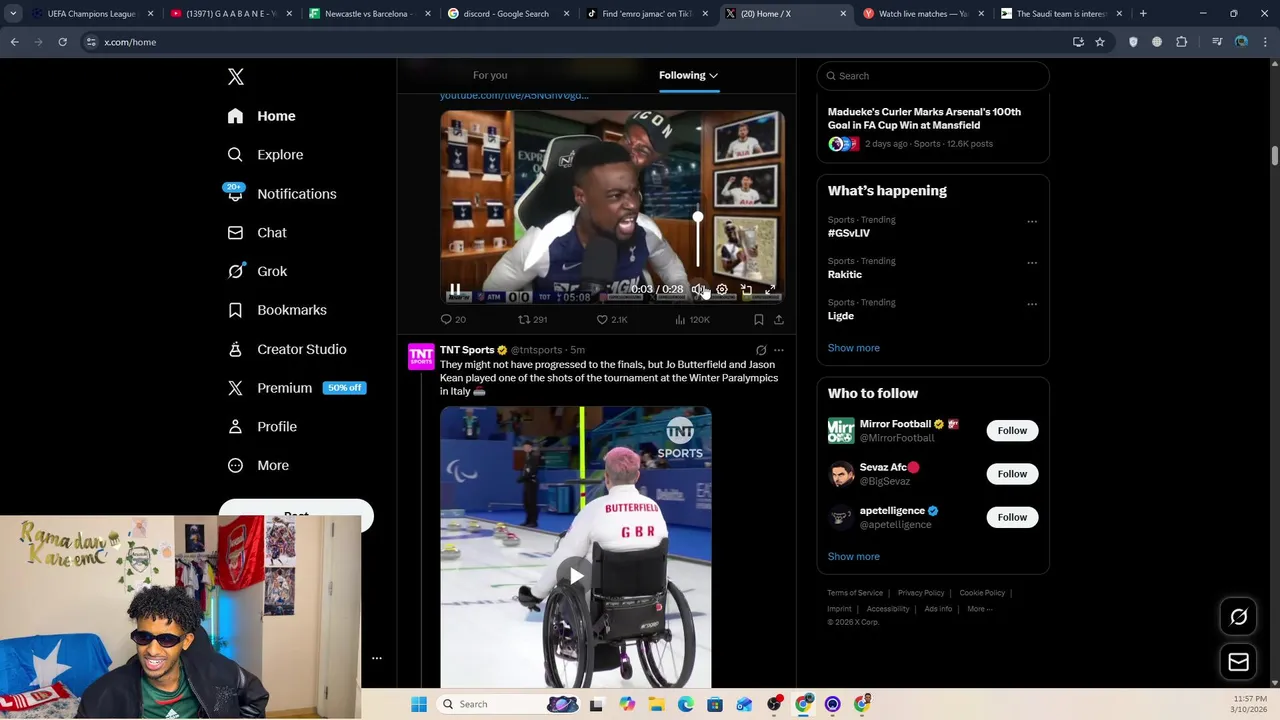Open video settings gear

click(722, 290)
